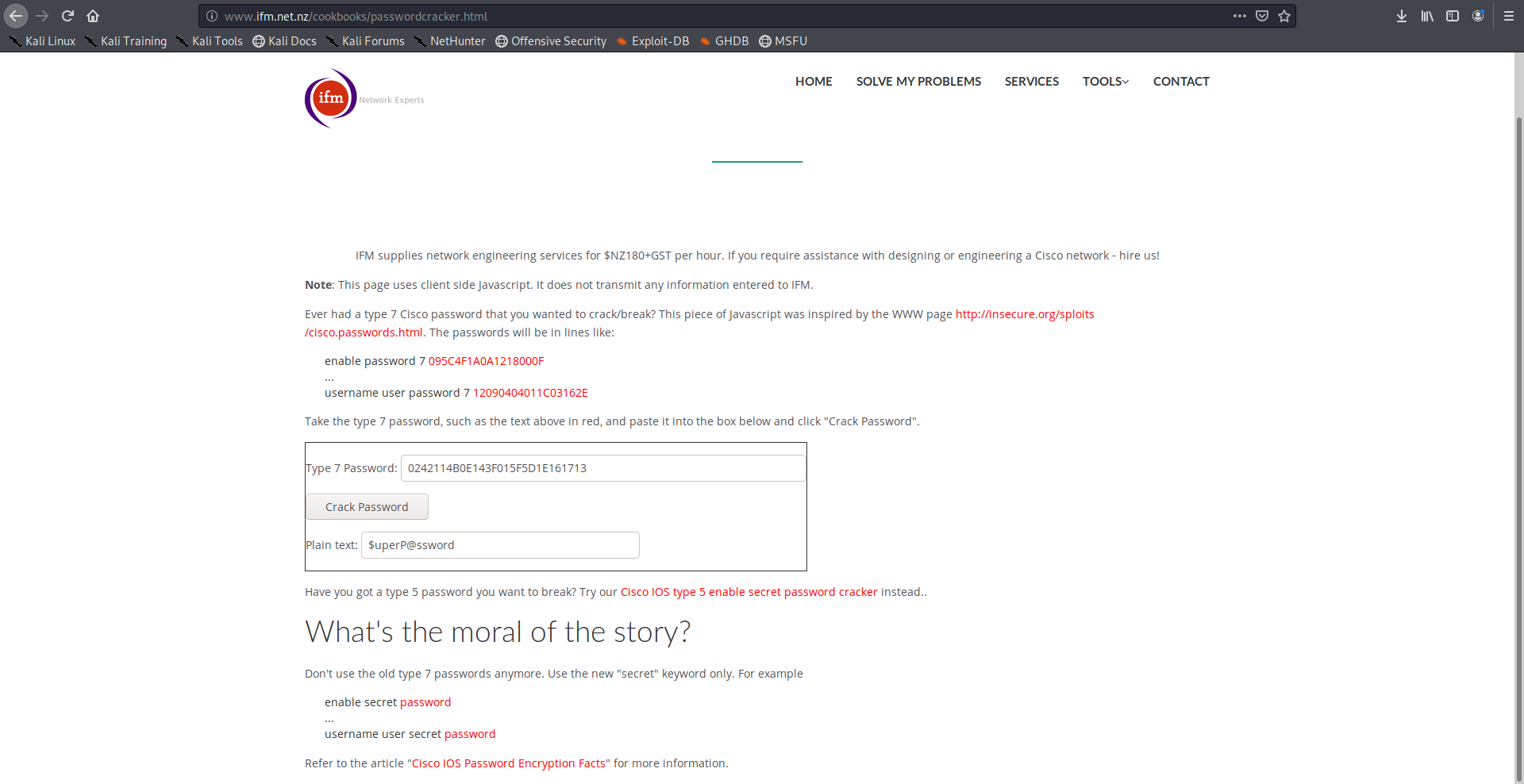Click the browser back arrow button
Viewport: 1524px width, 784px height.
(x=16, y=16)
